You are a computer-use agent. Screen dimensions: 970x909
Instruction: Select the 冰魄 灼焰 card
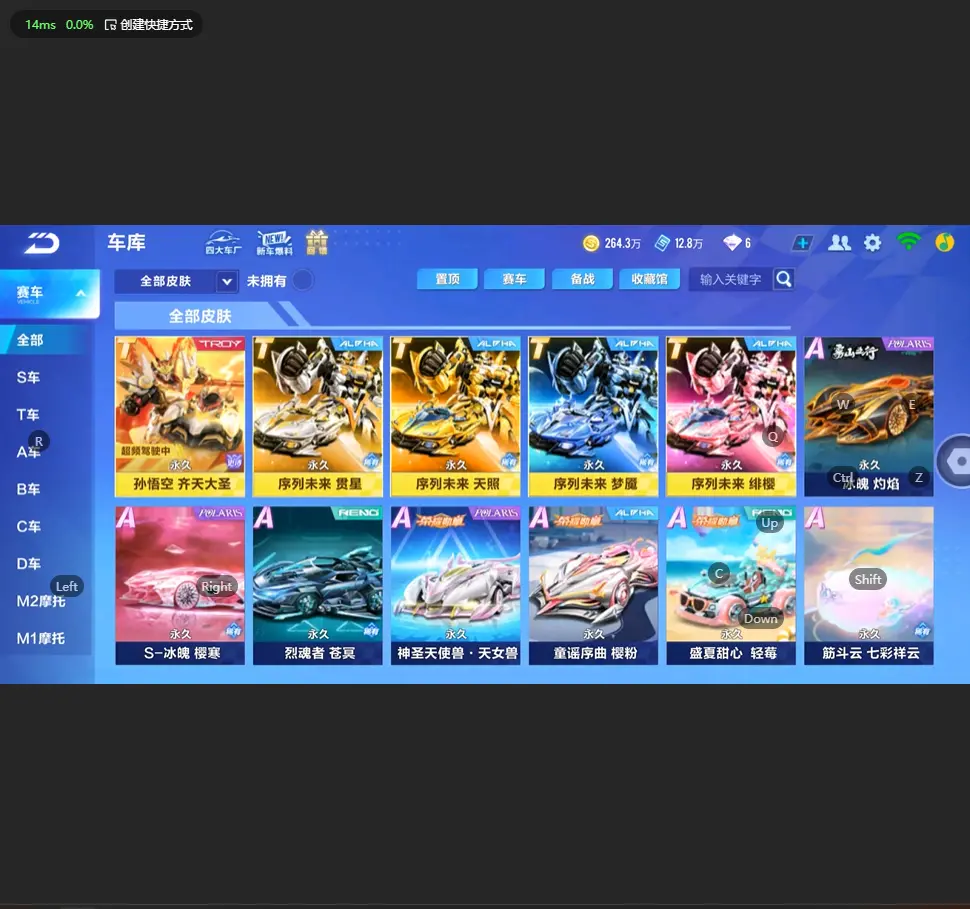869,416
